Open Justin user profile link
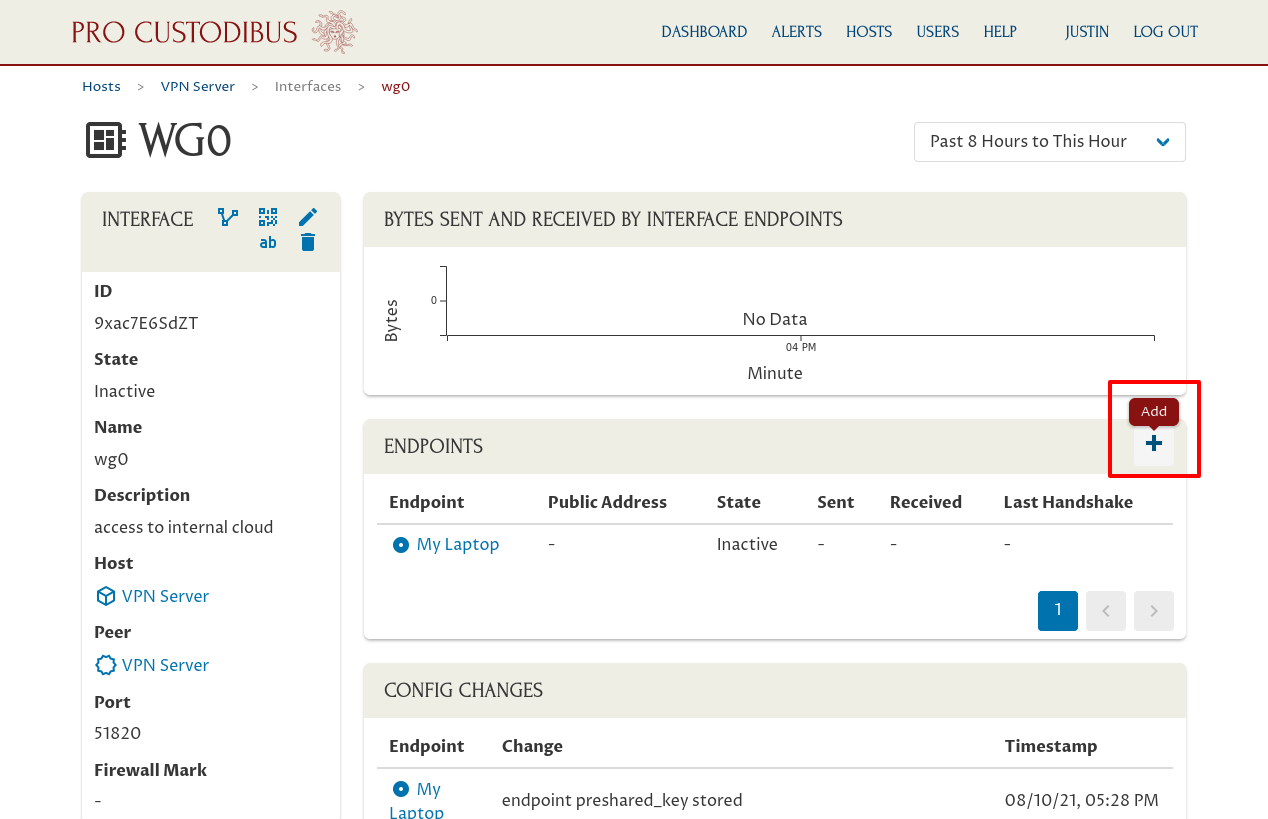The width and height of the screenshot is (1268, 819). click(1087, 32)
